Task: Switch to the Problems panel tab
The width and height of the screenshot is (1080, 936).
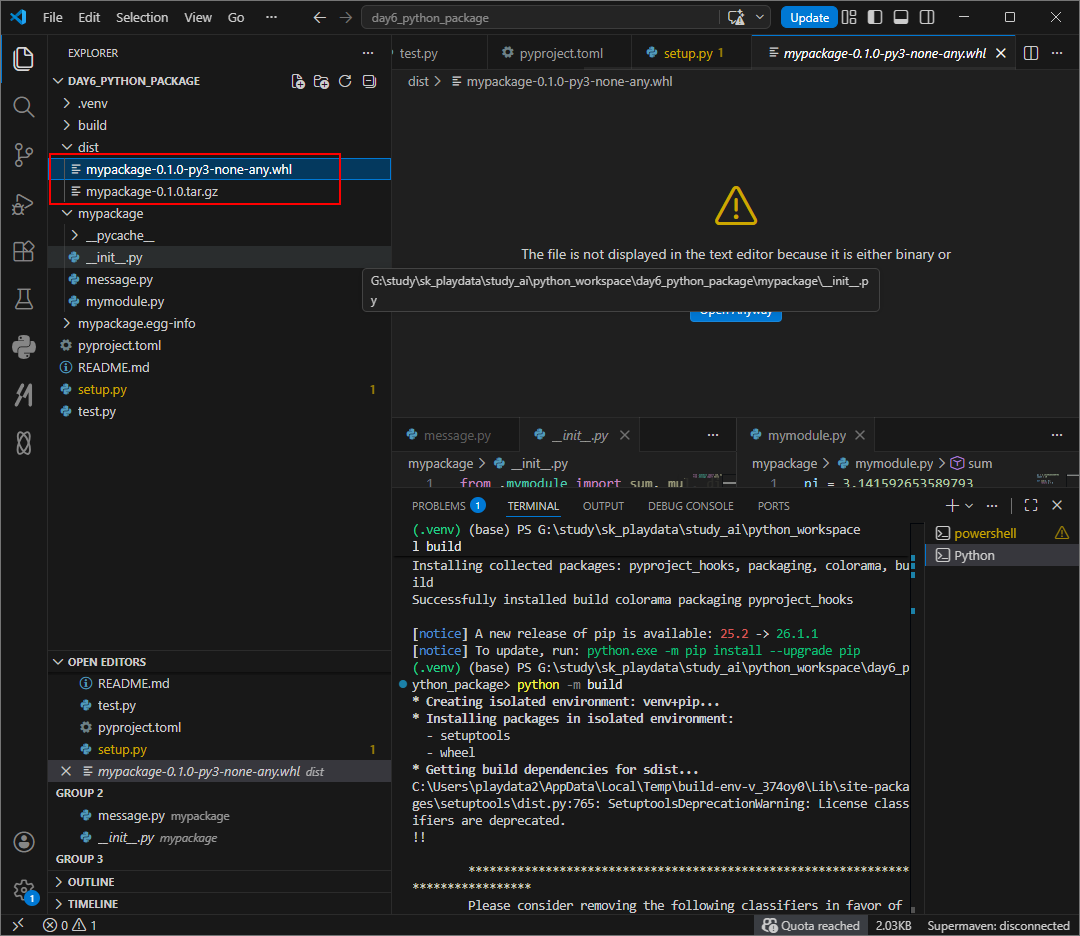Action: [x=448, y=506]
